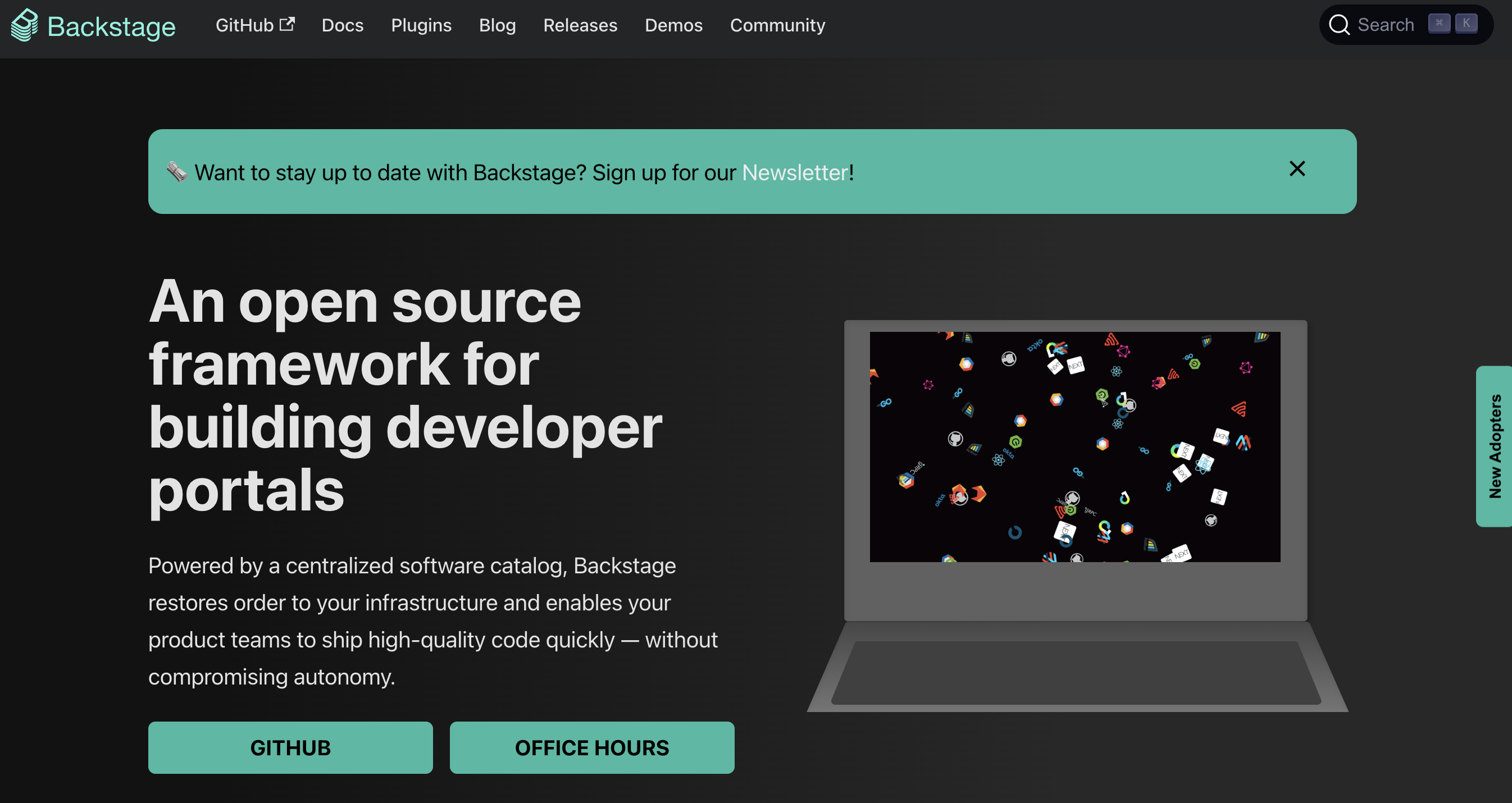
Task: Click the GITHUB button
Action: [291, 747]
